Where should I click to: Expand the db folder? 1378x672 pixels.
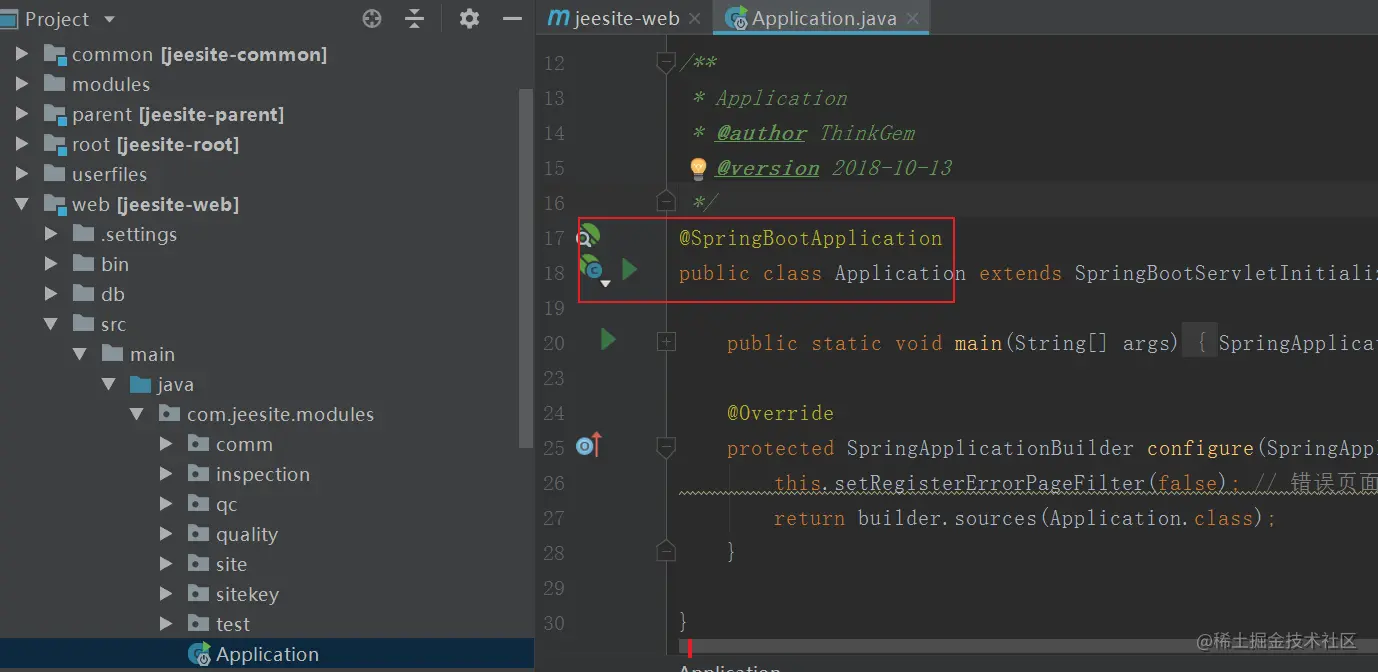pyautogui.click(x=51, y=294)
